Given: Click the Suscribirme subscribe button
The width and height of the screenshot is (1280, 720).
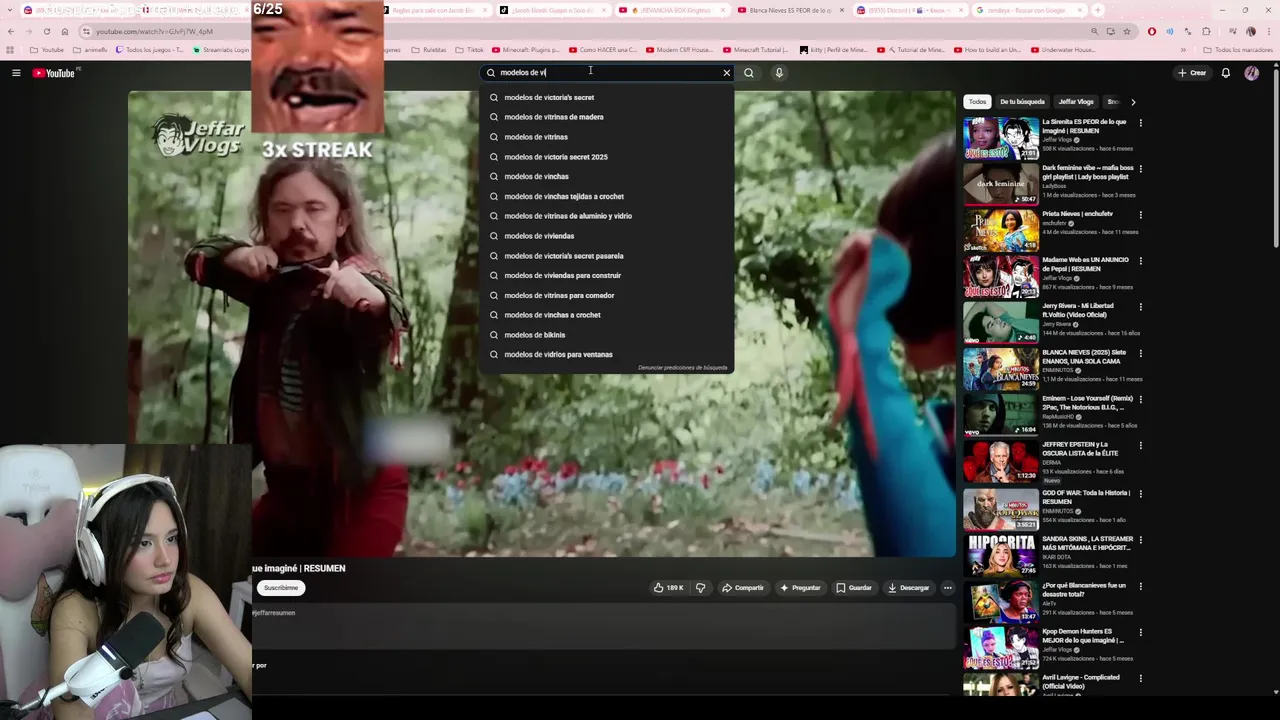Looking at the screenshot, I should pos(281,588).
